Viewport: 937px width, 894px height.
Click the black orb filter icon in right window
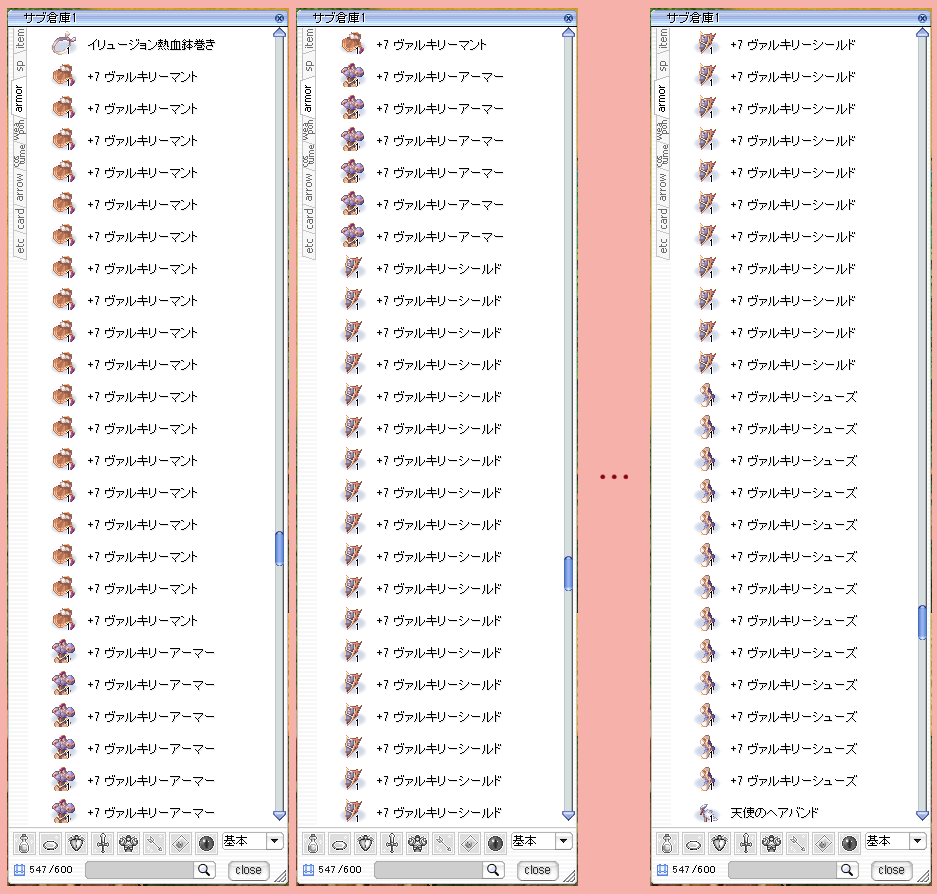point(849,843)
